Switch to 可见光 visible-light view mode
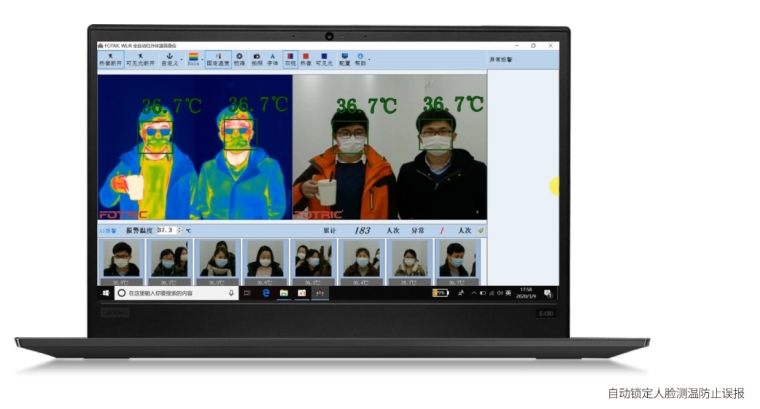This screenshot has width=760, height=409. click(324, 59)
